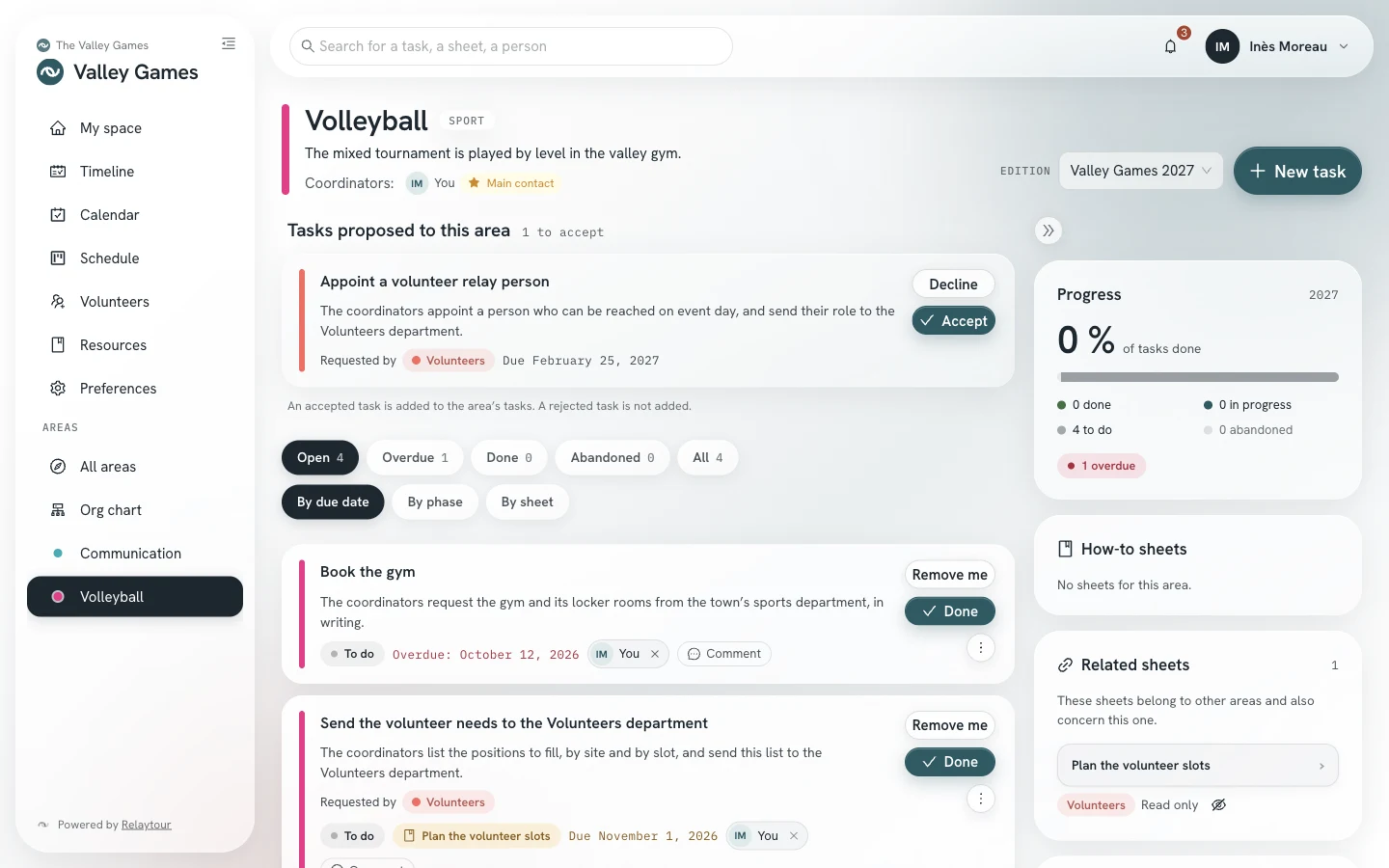Collapse the right side panel
The width and height of the screenshot is (1389, 868).
pyautogui.click(x=1049, y=231)
